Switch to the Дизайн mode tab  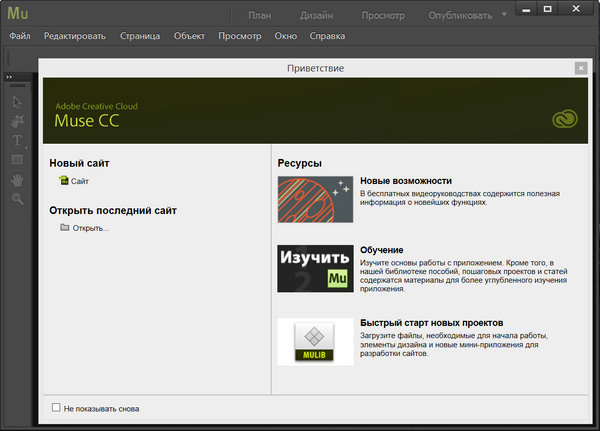coord(316,15)
